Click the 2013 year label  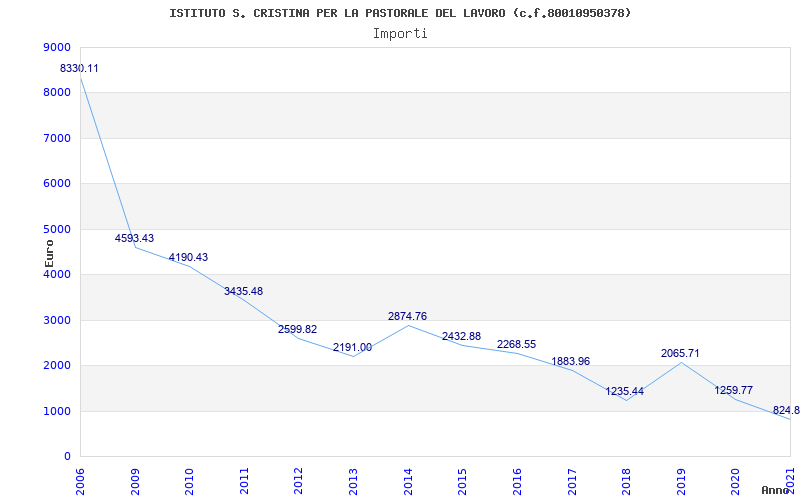pos(354,481)
